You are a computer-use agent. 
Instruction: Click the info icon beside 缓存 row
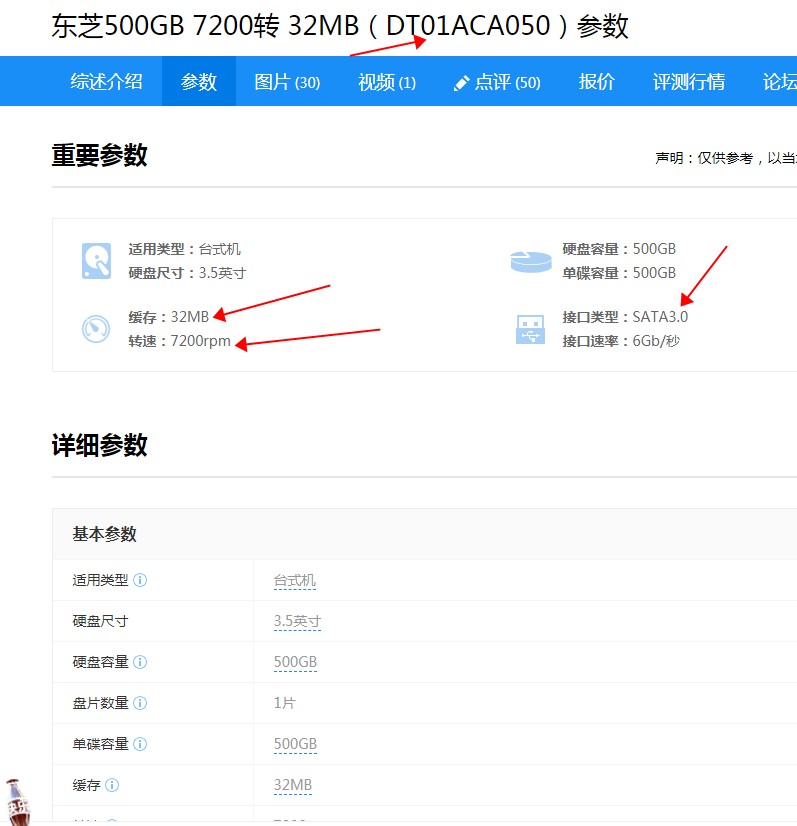click(x=112, y=785)
